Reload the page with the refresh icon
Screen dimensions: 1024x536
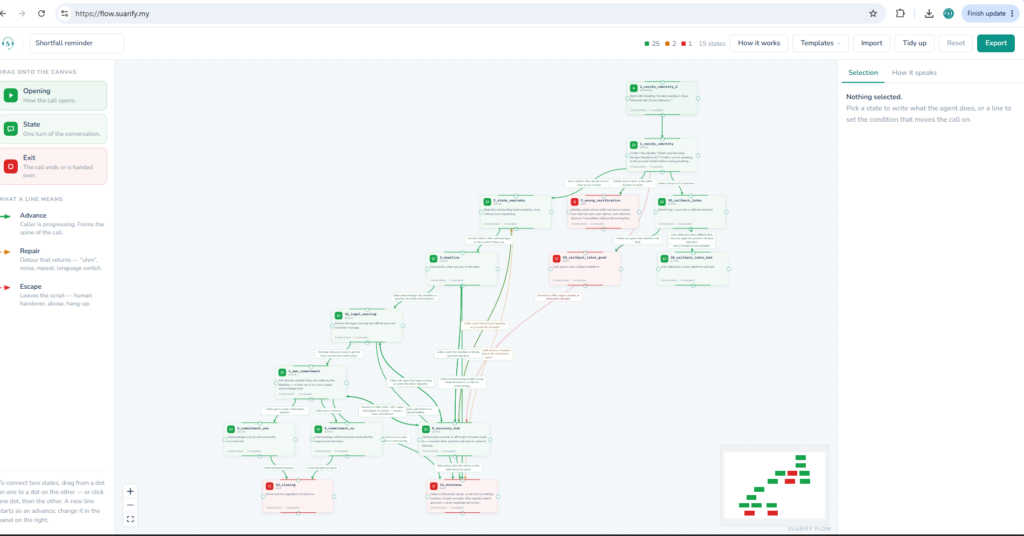(41, 13)
